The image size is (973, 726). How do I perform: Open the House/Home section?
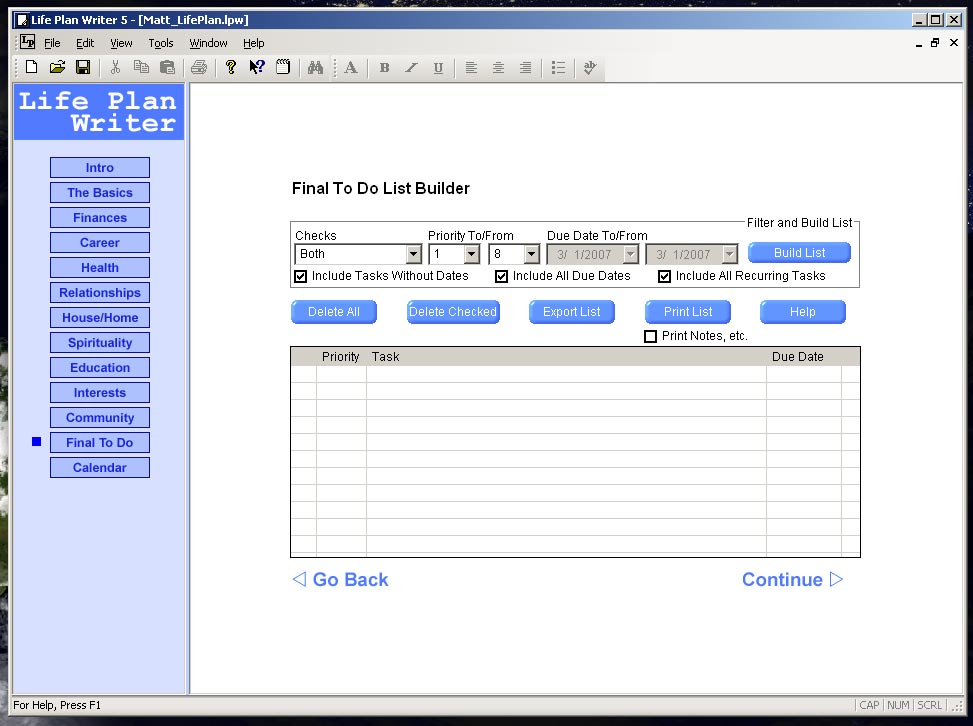coord(100,318)
